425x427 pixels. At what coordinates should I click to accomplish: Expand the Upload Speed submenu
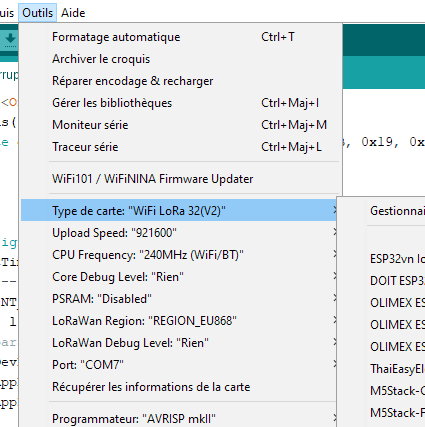pos(180,233)
